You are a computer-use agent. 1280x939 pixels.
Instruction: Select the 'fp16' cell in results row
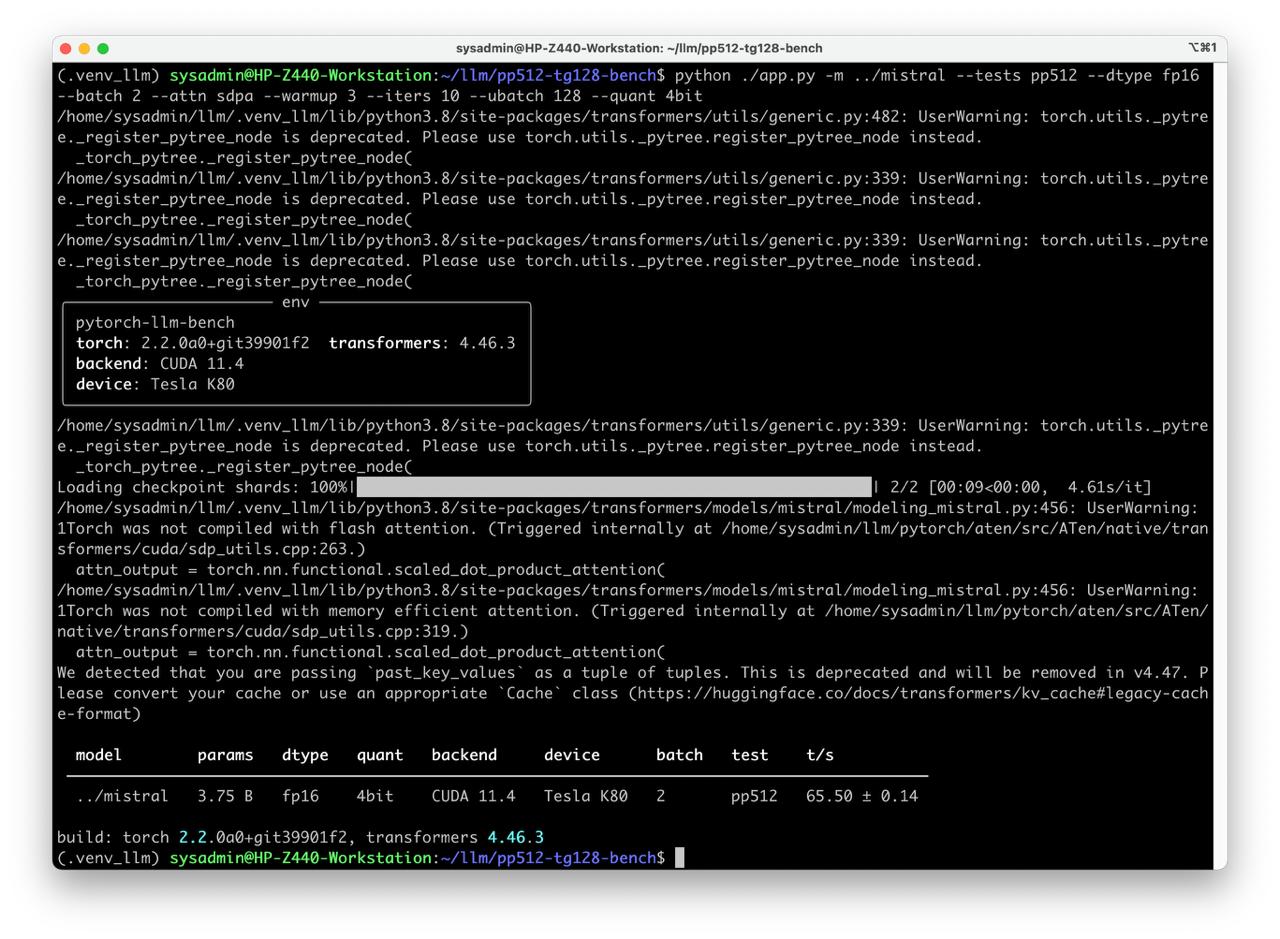click(x=300, y=796)
